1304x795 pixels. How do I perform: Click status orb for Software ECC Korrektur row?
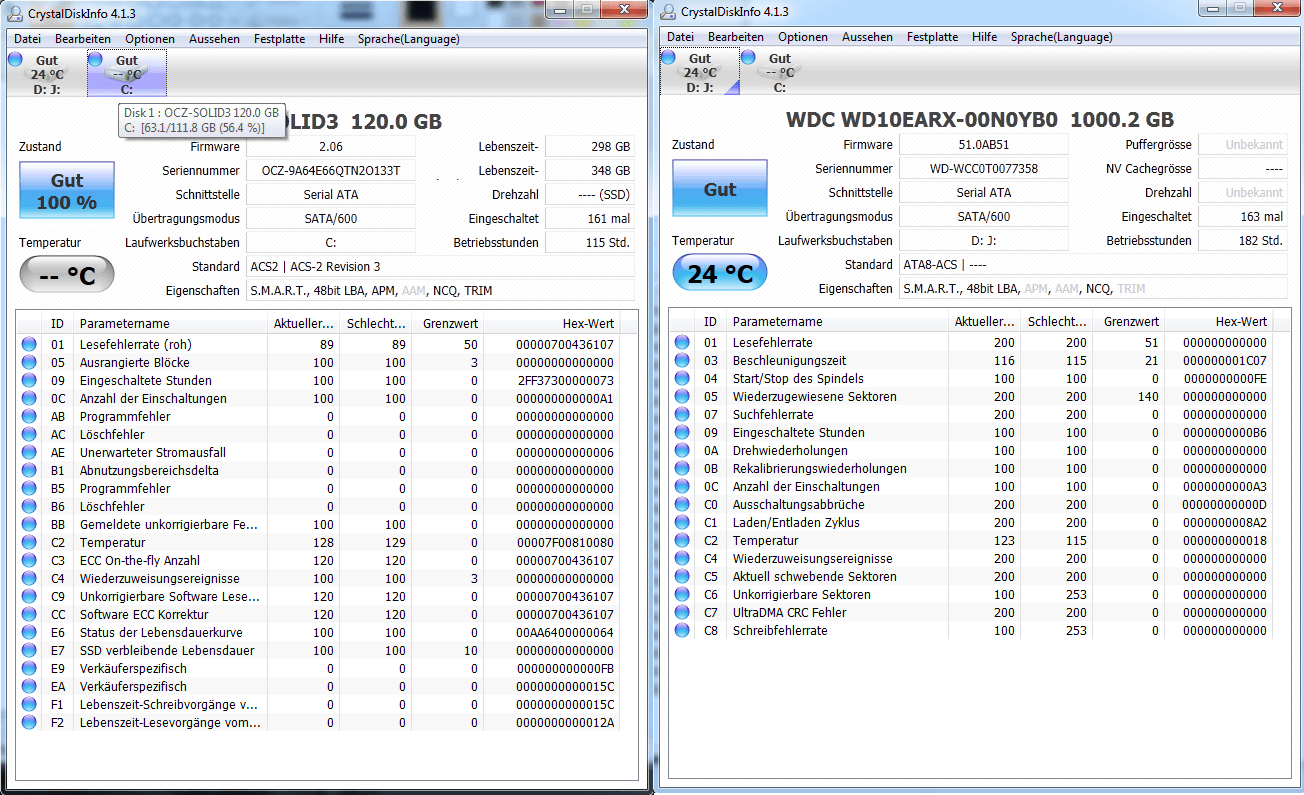tap(29, 615)
